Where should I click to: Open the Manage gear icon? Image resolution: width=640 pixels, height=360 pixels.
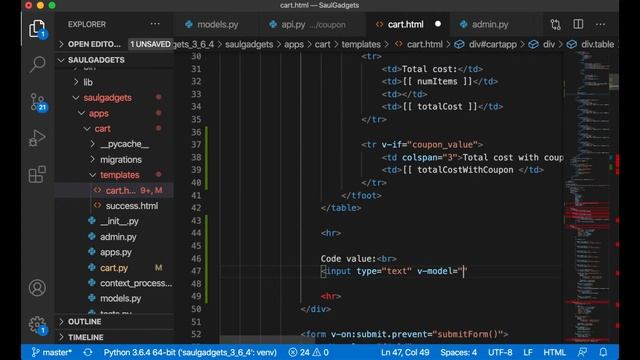[38, 325]
